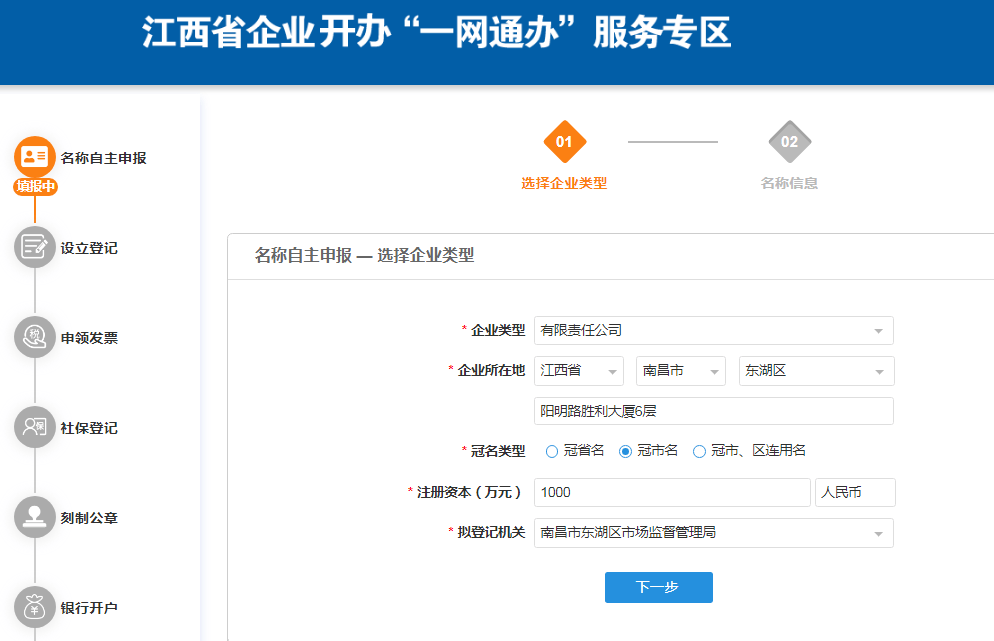The height and width of the screenshot is (641, 994).
Task: Select the 冠省名 radio option
Action: [552, 450]
